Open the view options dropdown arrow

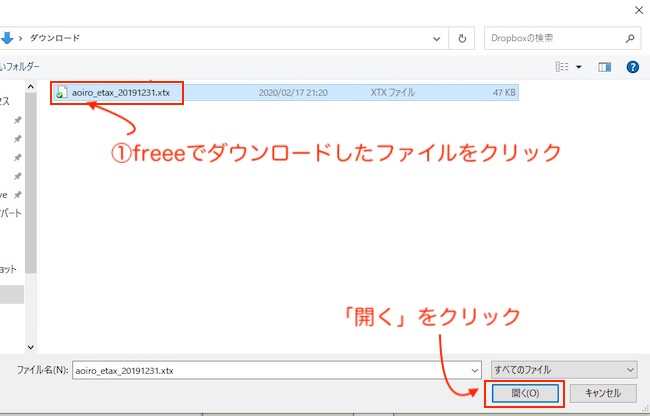tap(577, 67)
